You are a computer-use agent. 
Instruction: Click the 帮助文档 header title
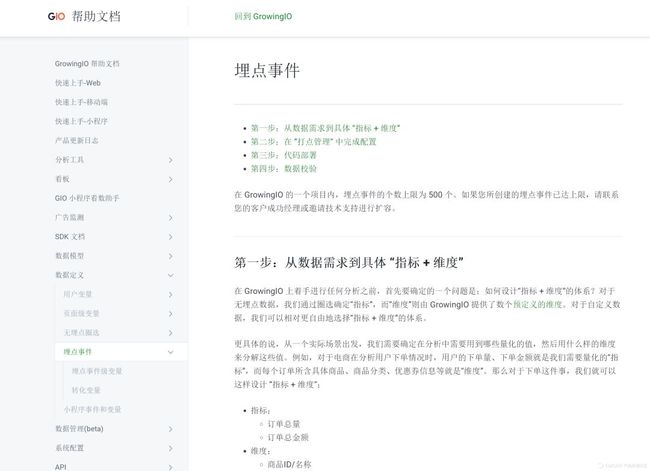(x=96, y=16)
